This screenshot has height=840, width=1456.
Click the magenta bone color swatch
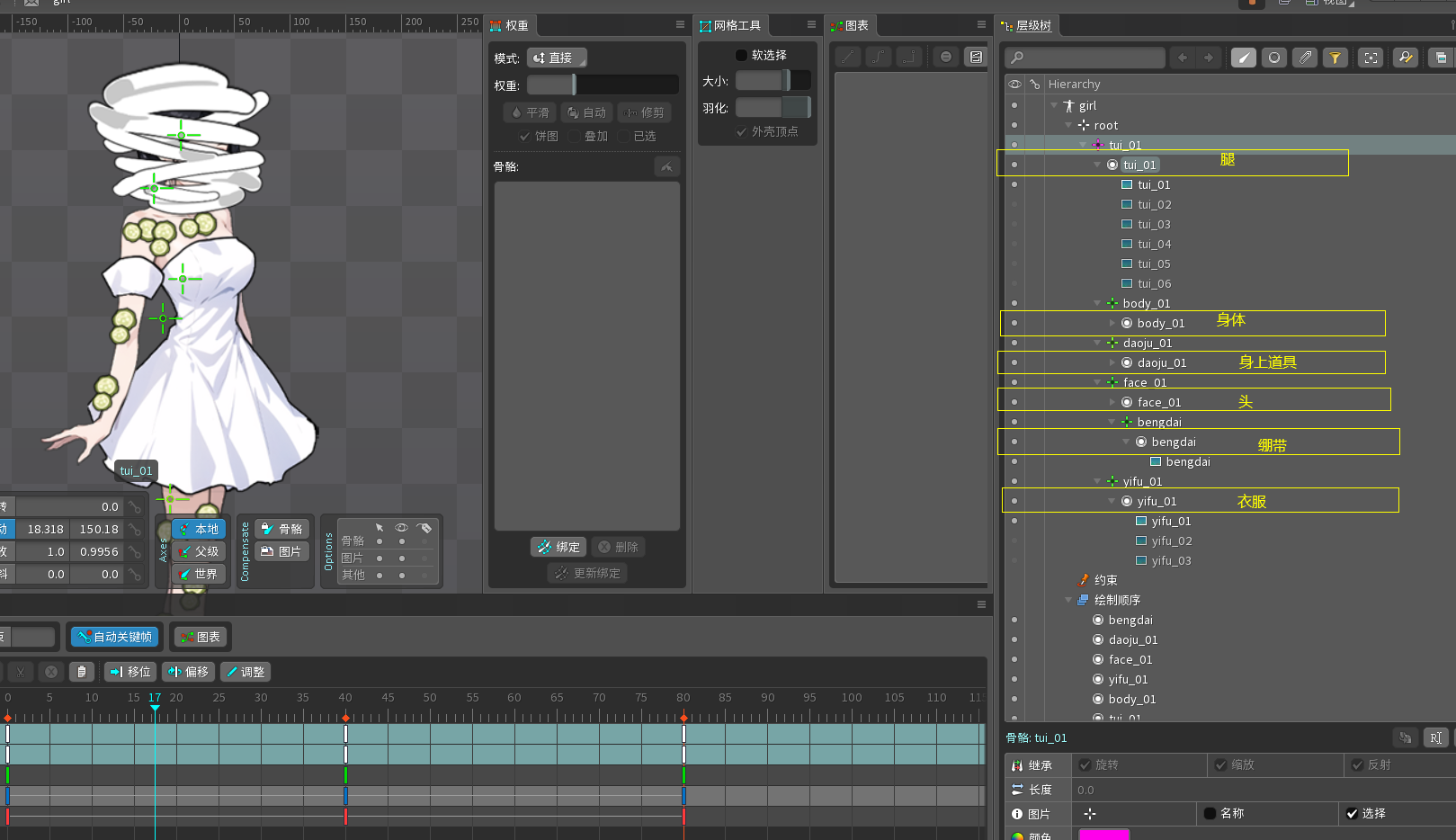[x=1103, y=835]
